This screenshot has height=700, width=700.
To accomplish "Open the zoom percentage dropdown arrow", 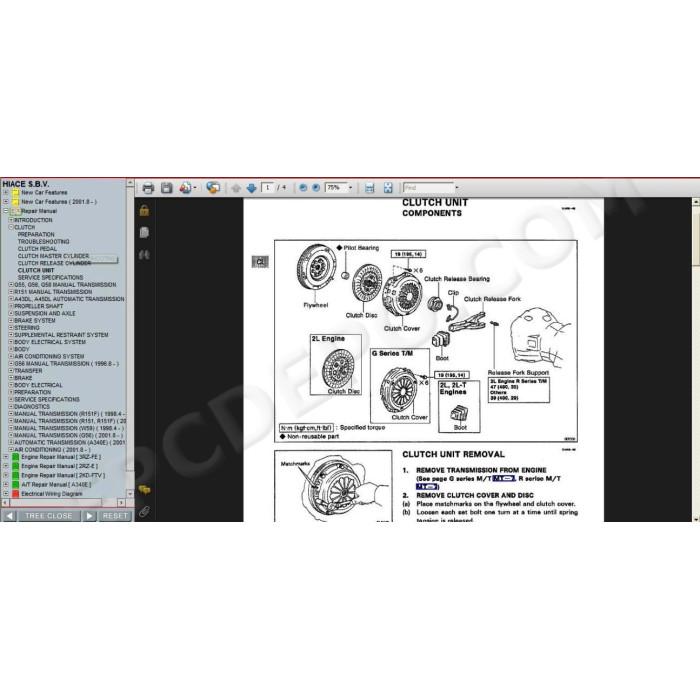I will point(350,188).
